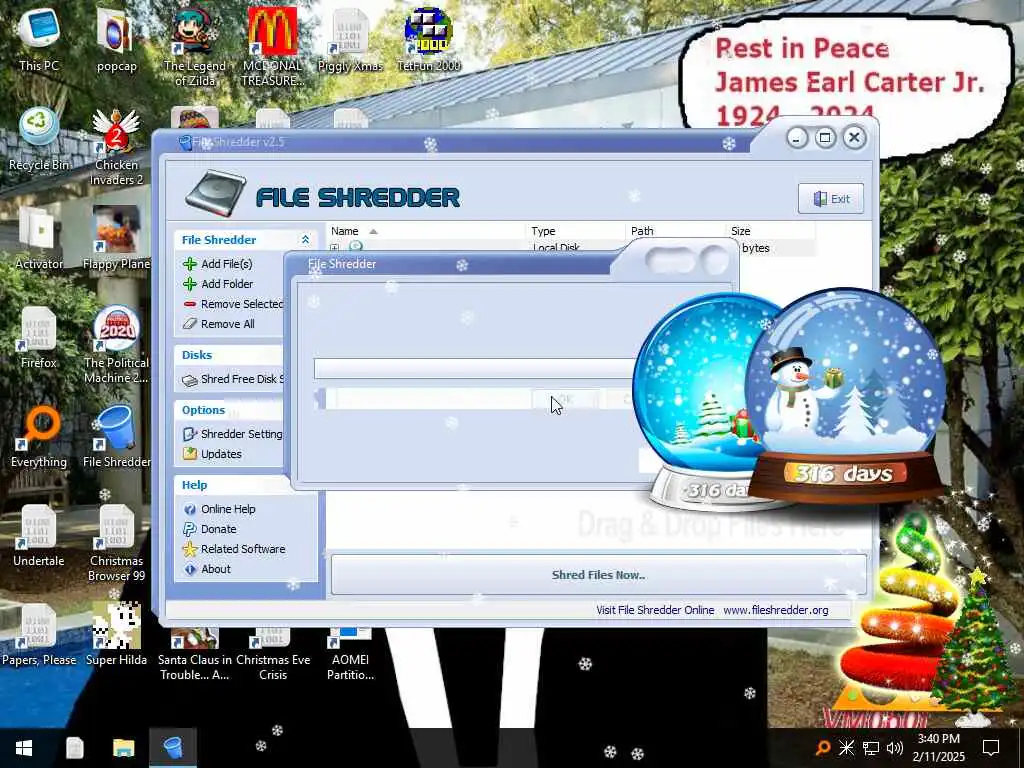Screen dimensions: 1024x768
Task: Open volume control in system tray
Action: pyautogui.click(x=895, y=748)
